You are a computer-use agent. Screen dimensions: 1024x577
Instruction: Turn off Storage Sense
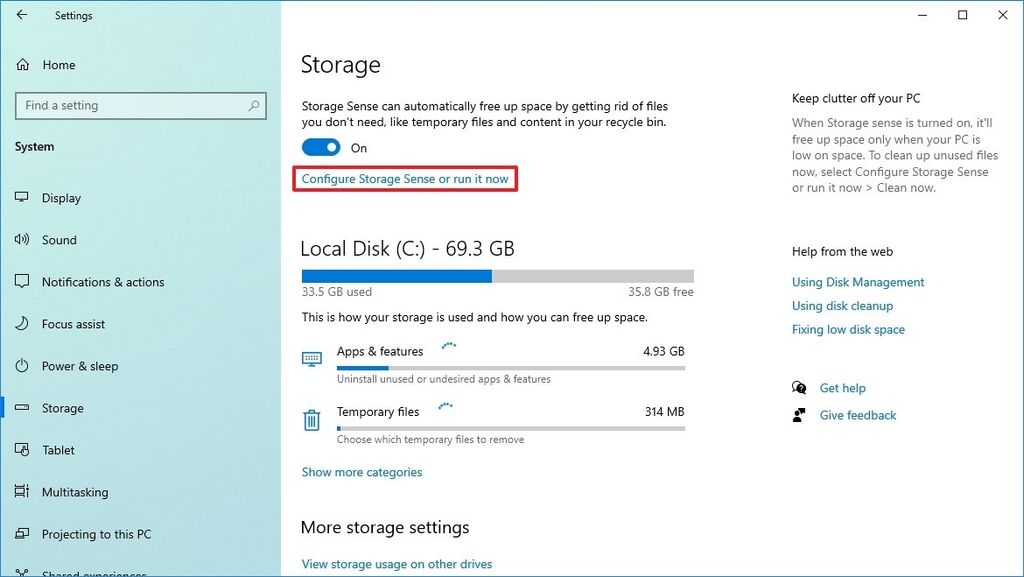(320, 146)
